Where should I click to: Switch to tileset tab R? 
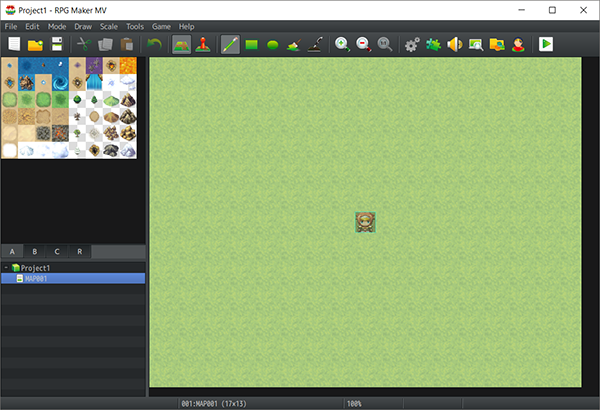pyautogui.click(x=80, y=252)
